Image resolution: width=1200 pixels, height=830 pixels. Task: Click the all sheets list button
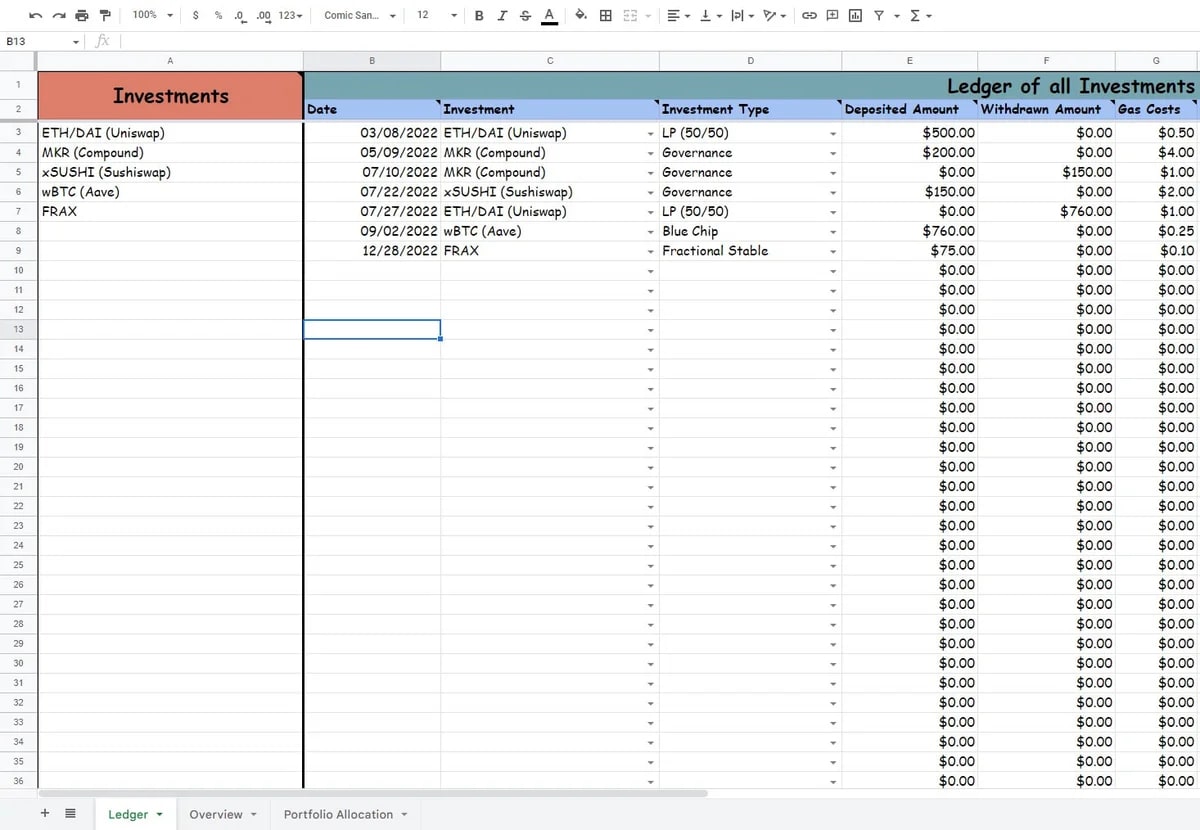click(70, 814)
